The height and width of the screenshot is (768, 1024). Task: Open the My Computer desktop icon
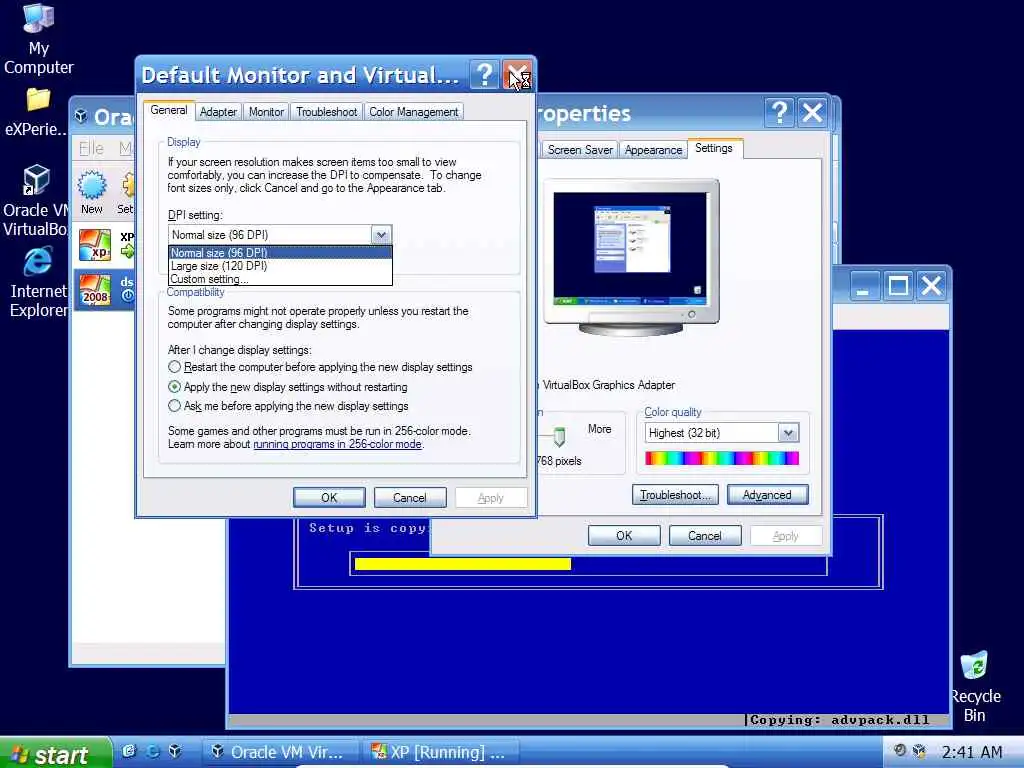[x=38, y=39]
